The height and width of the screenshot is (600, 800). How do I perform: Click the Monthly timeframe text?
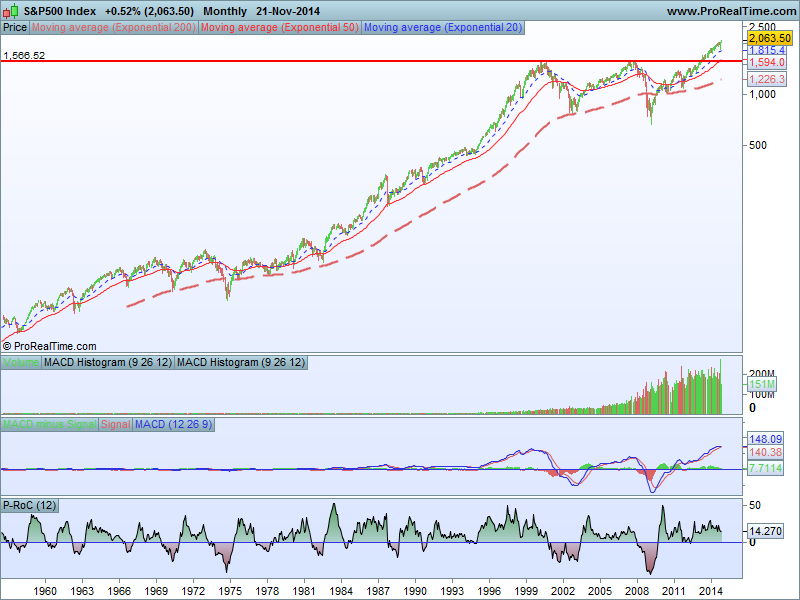tap(225, 11)
